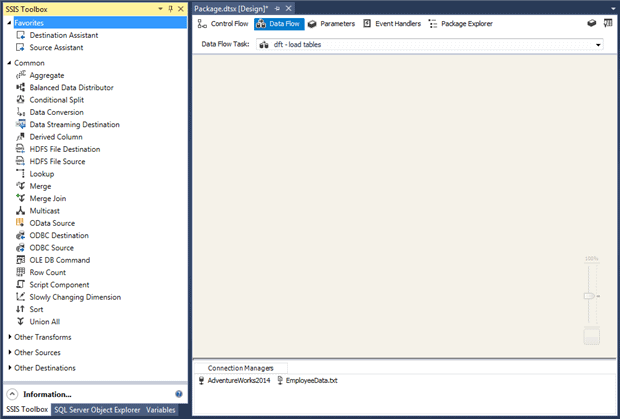Pick the Aggregate transform icon
The image size is (620, 419).
[20, 75]
